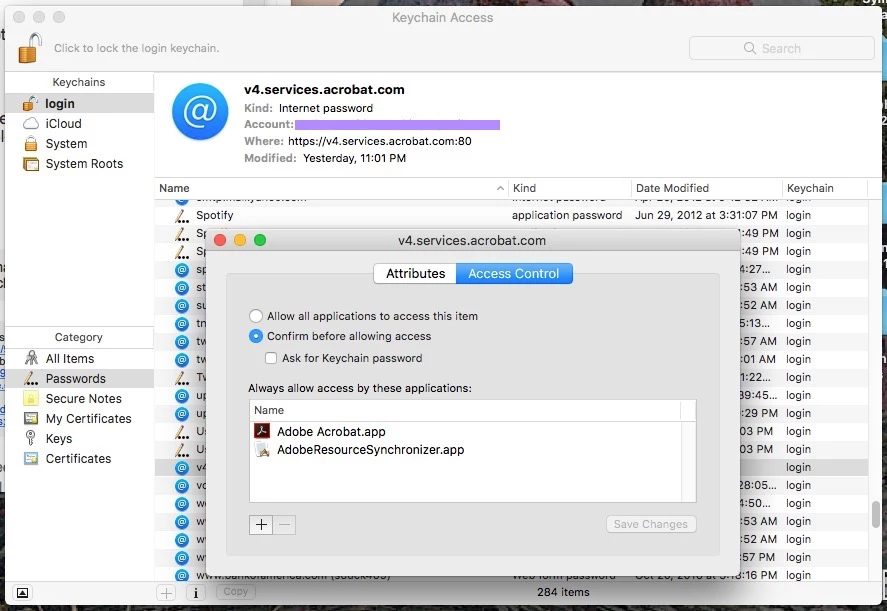
Task: Select the iCloud keychain
Action: 79,123
